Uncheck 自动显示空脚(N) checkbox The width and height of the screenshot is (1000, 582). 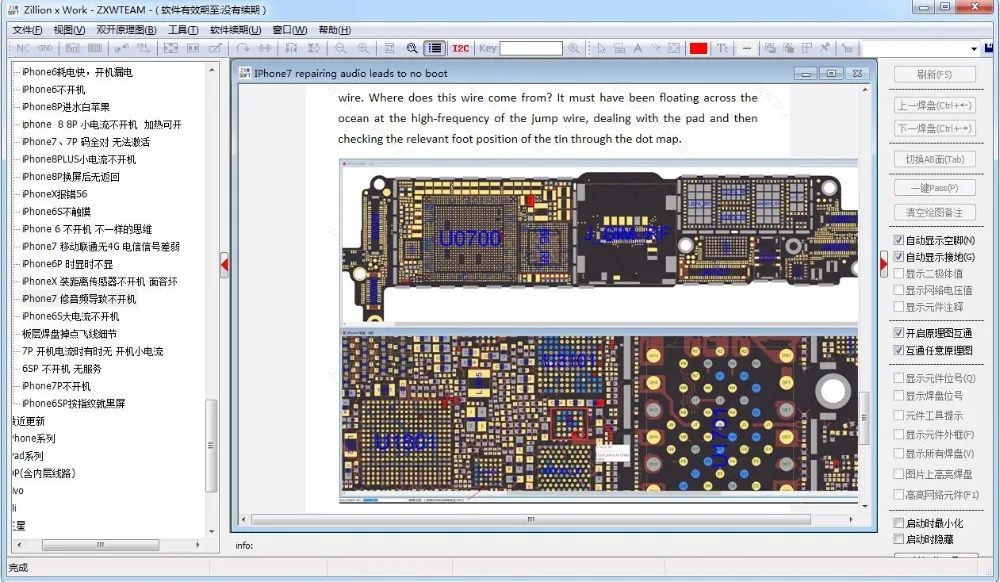tap(899, 240)
